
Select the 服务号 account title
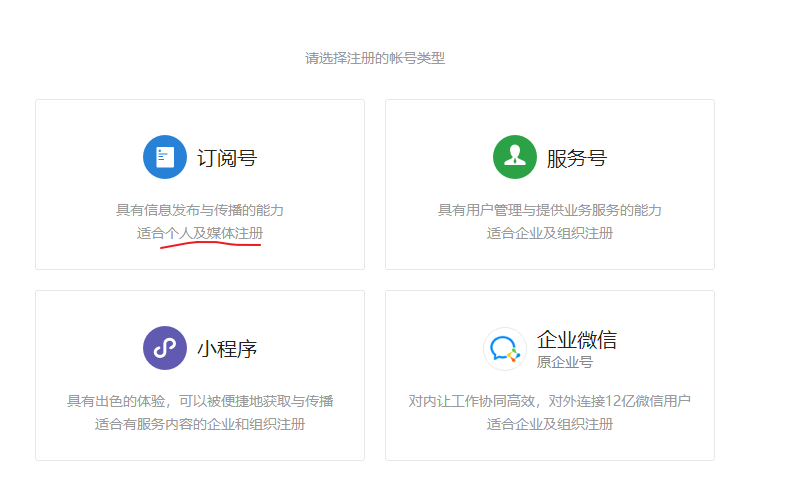click(576, 158)
